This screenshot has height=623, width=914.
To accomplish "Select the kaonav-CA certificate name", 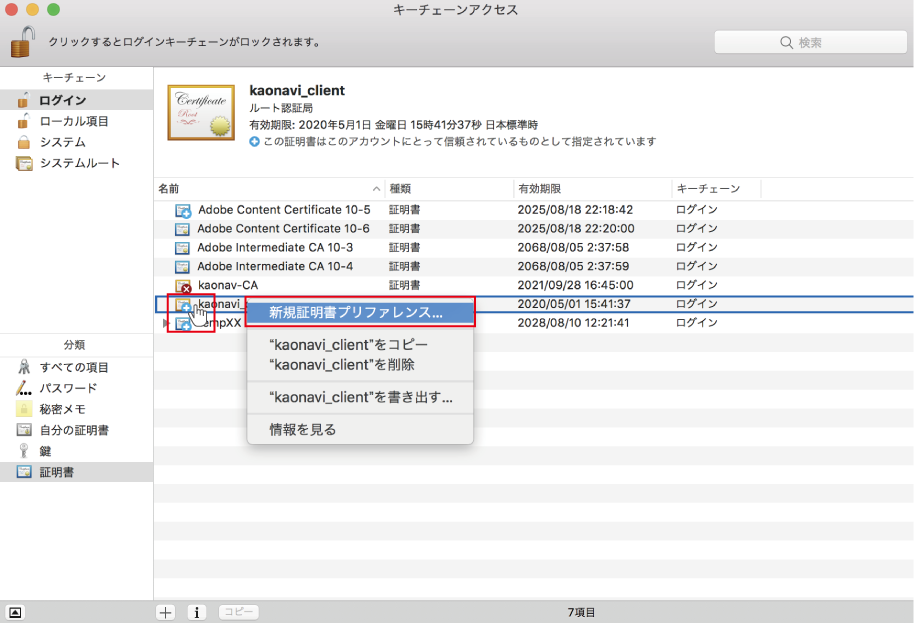I will tap(228, 285).
